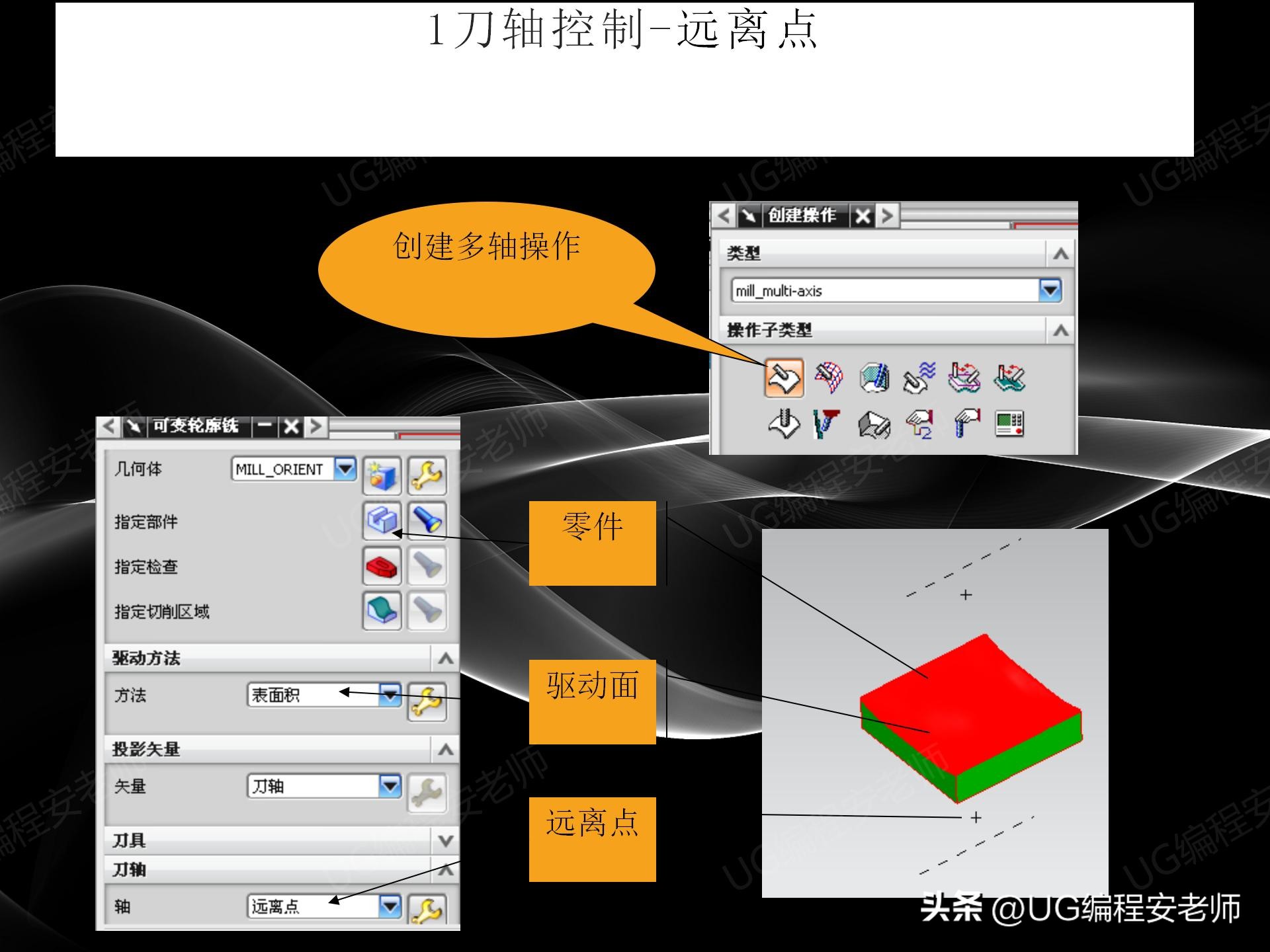Expand the collapsed 刀具 section
The width and height of the screenshot is (1270, 952).
[448, 841]
